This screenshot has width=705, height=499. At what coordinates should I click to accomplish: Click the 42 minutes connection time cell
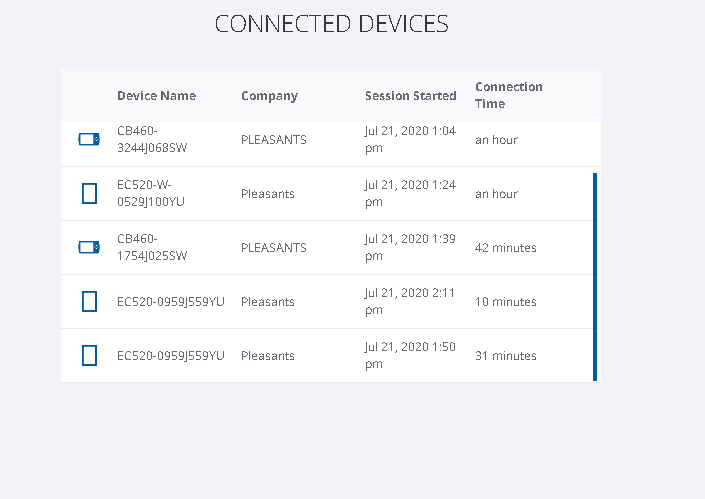506,247
